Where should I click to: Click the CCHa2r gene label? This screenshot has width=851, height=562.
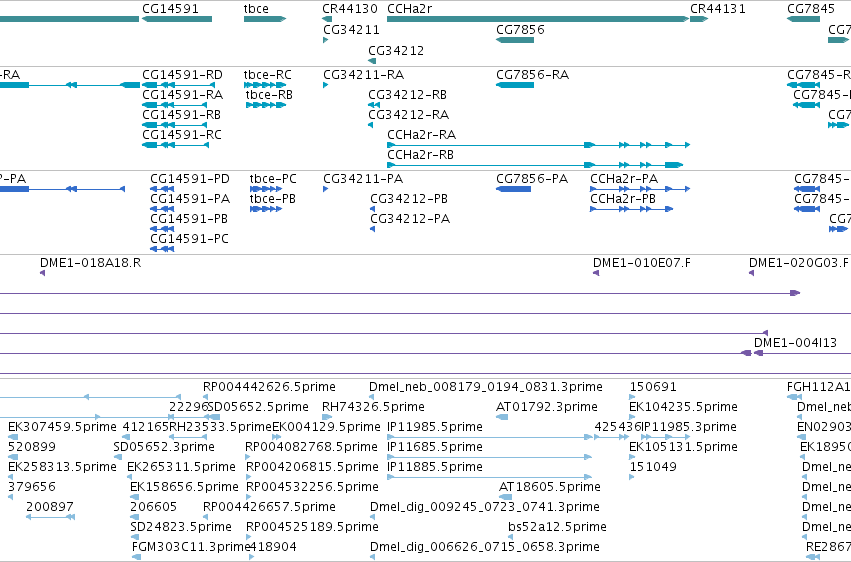(x=410, y=9)
